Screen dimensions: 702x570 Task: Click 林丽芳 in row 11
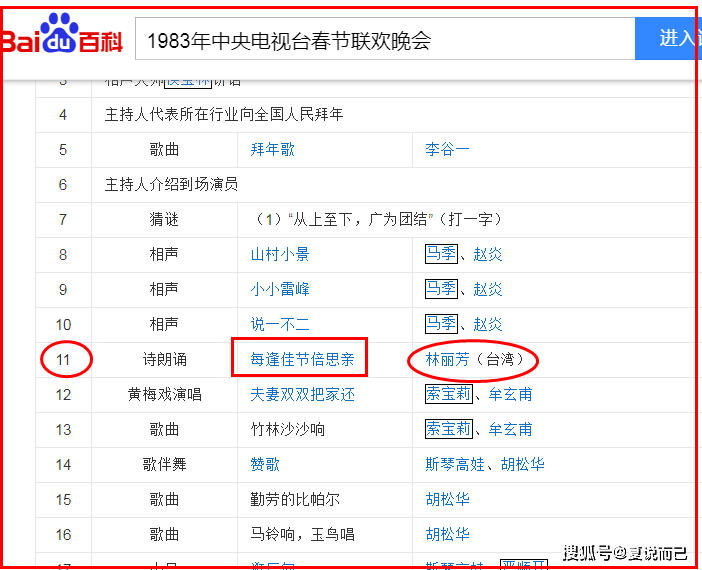pyautogui.click(x=447, y=359)
